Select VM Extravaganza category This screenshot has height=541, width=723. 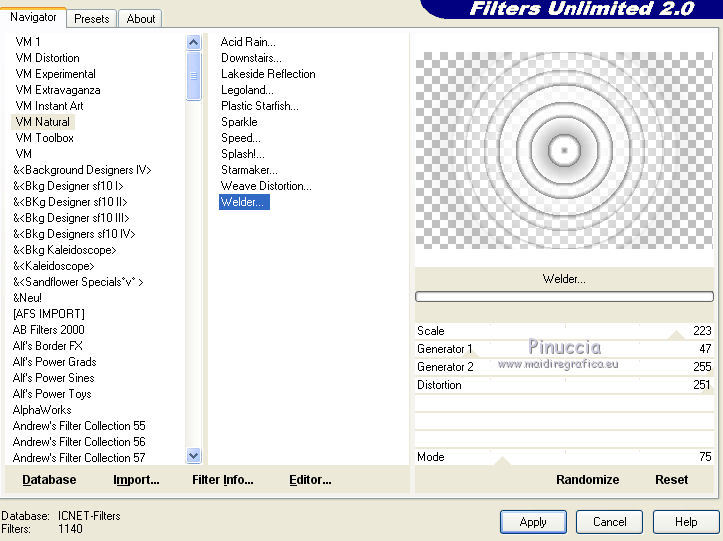(58, 90)
